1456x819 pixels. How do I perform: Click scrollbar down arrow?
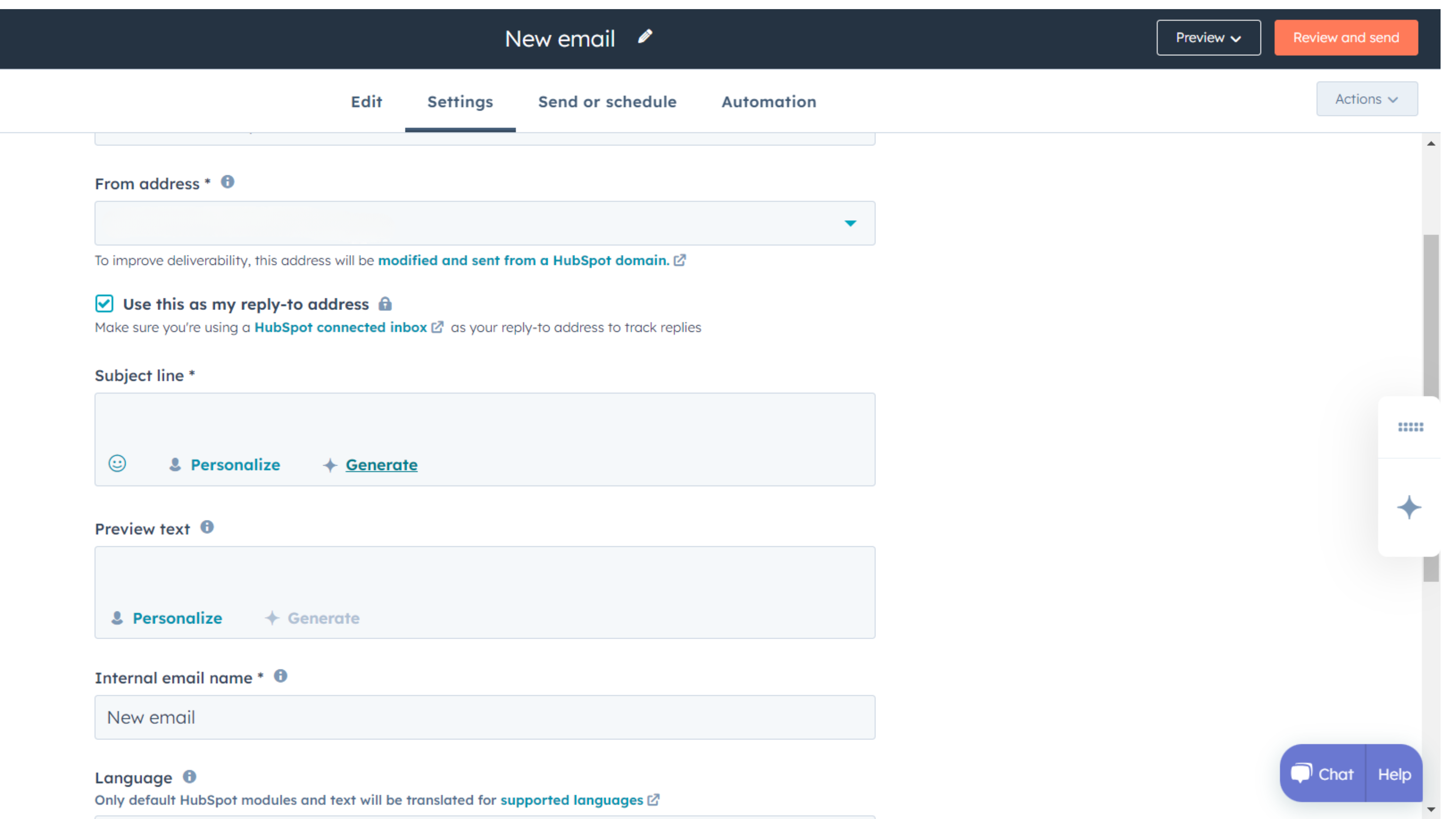pos(1431,809)
